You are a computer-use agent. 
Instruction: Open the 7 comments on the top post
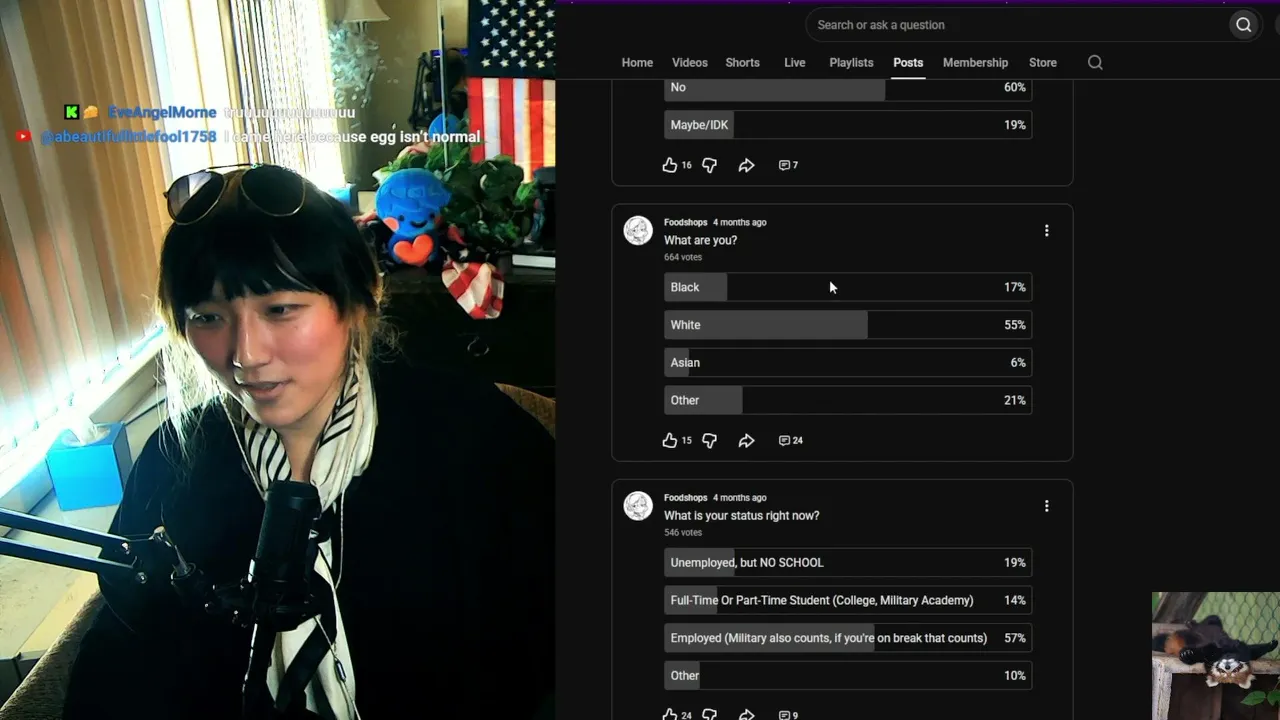(788, 165)
